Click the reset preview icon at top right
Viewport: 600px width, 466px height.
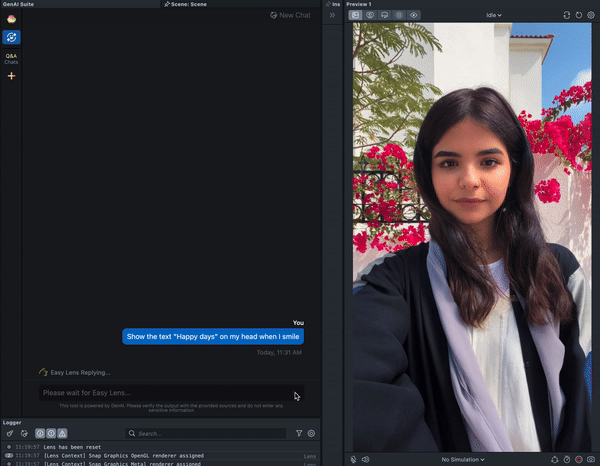(579, 15)
